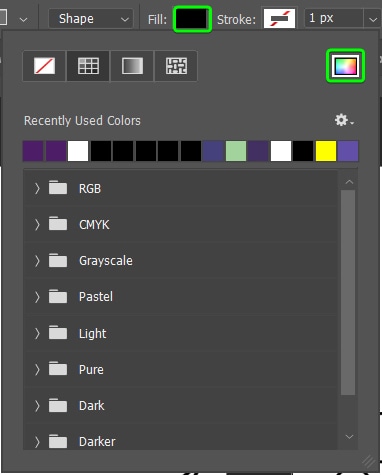Expand the CMYK swatch folder
Screen dimensions: 382x475
[37, 225]
